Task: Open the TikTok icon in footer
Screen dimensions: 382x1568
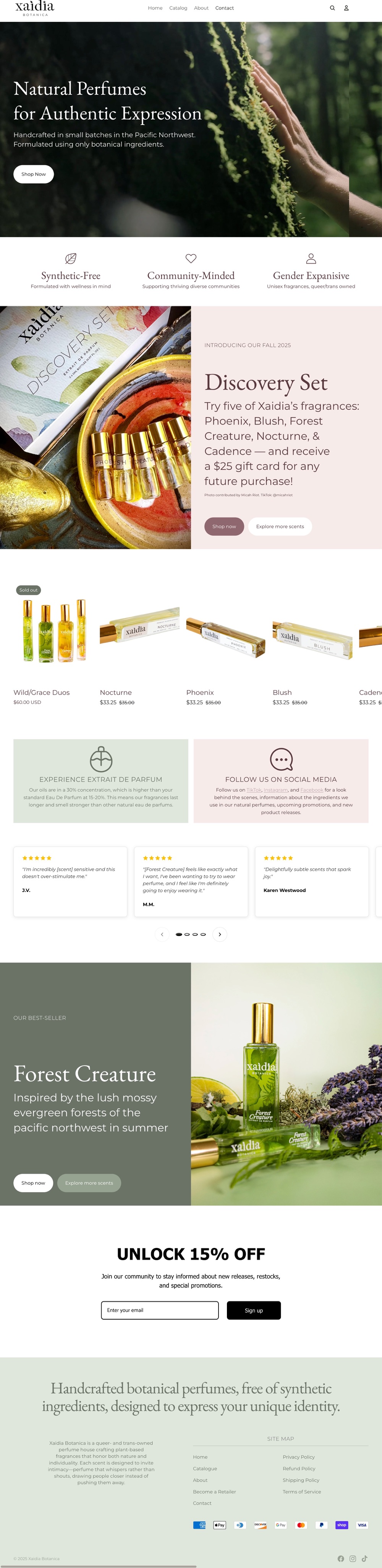Action: click(x=364, y=1558)
